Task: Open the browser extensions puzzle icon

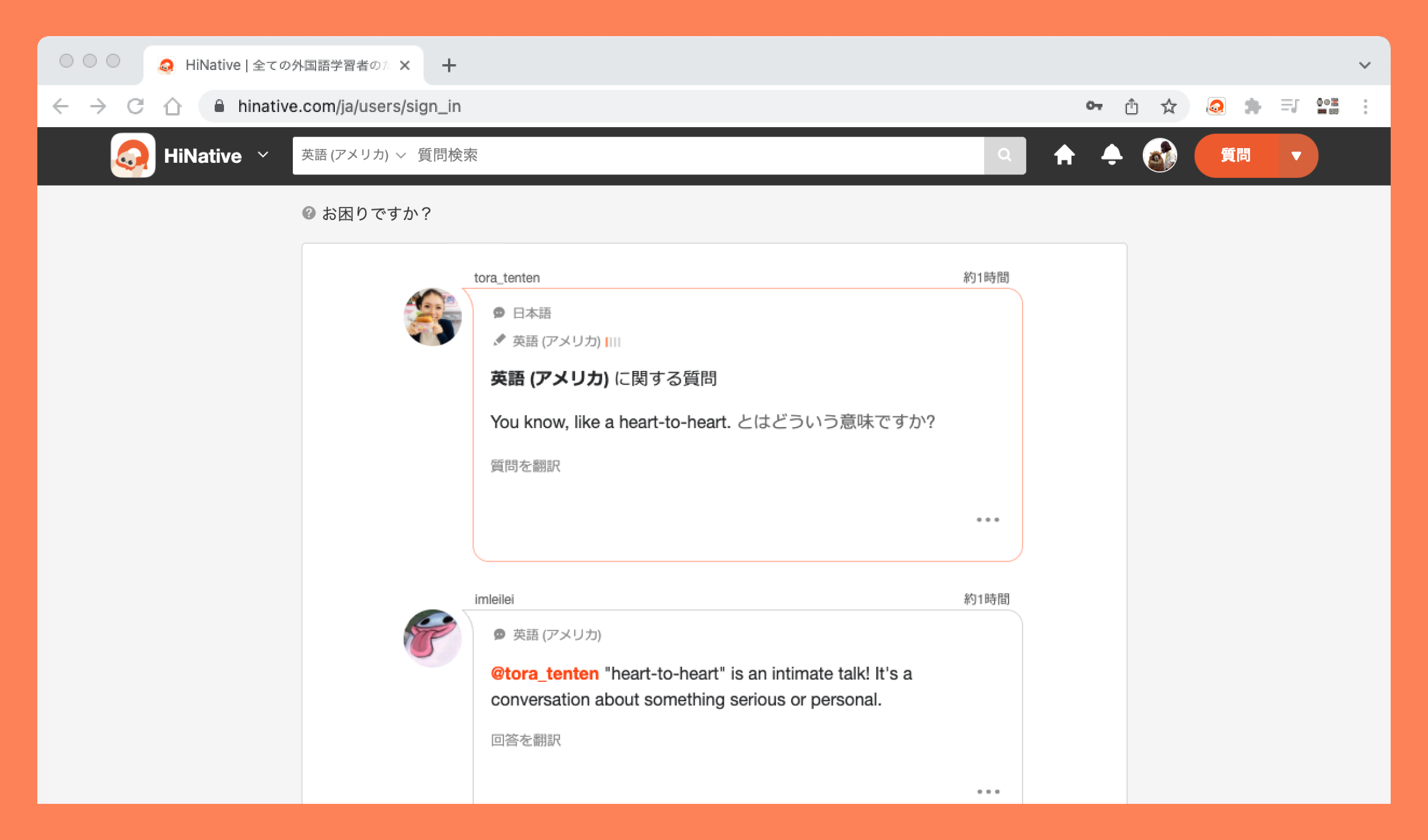Action: [x=1252, y=107]
